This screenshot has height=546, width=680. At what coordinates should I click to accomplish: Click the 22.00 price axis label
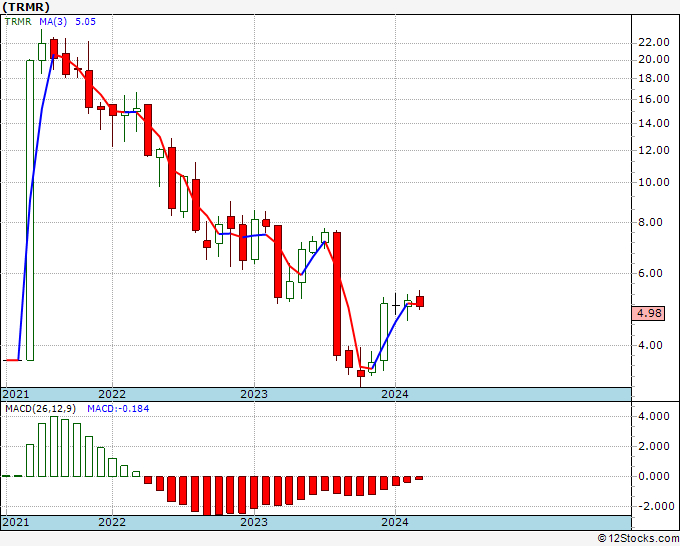tap(654, 43)
